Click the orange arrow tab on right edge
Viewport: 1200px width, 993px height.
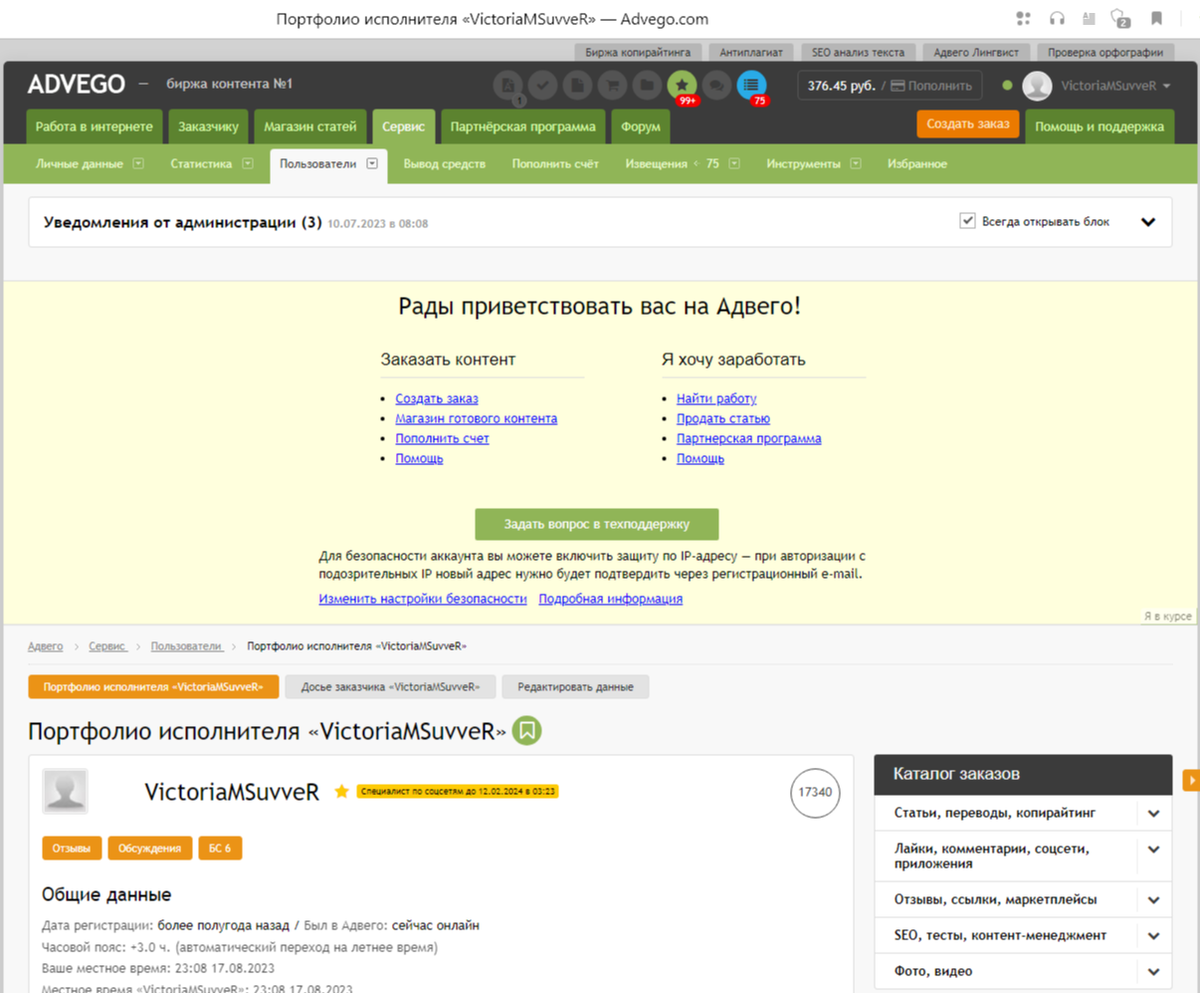point(1191,779)
